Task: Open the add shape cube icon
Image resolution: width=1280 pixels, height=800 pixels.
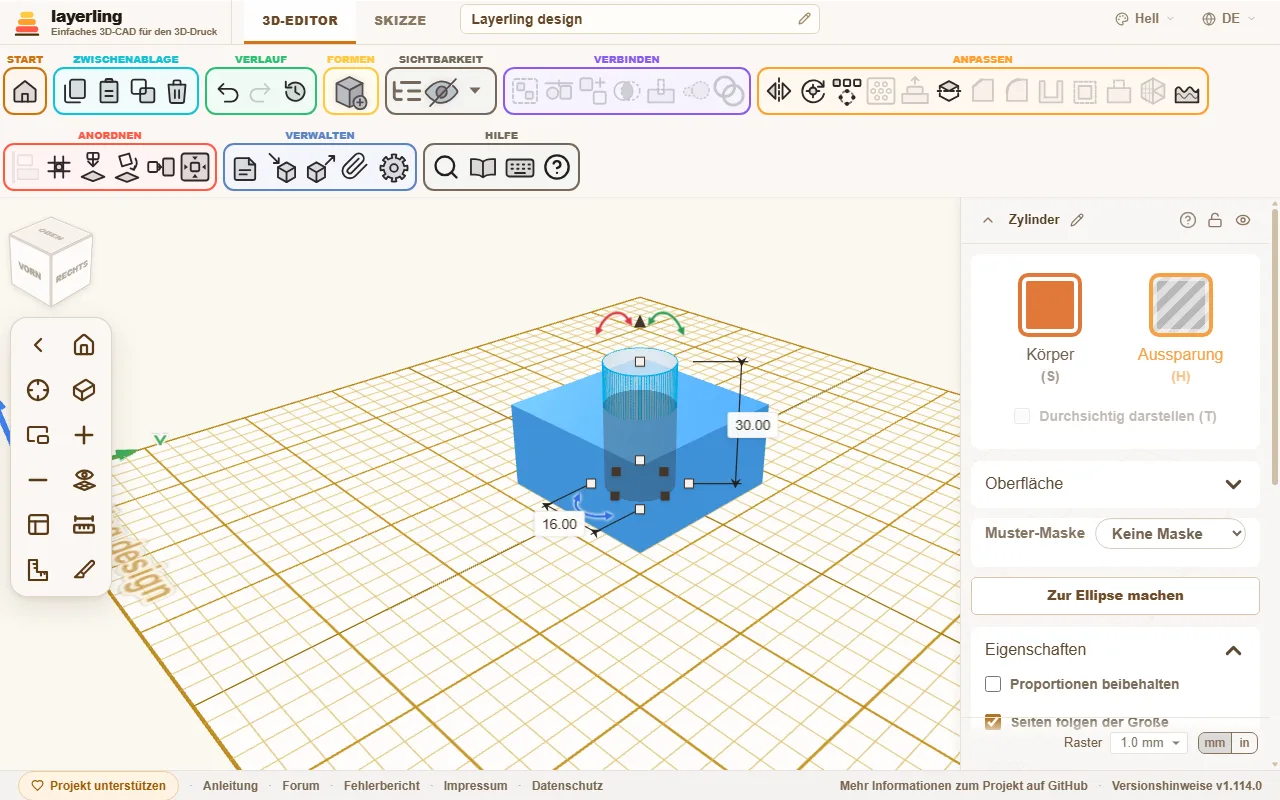Action: (351, 92)
